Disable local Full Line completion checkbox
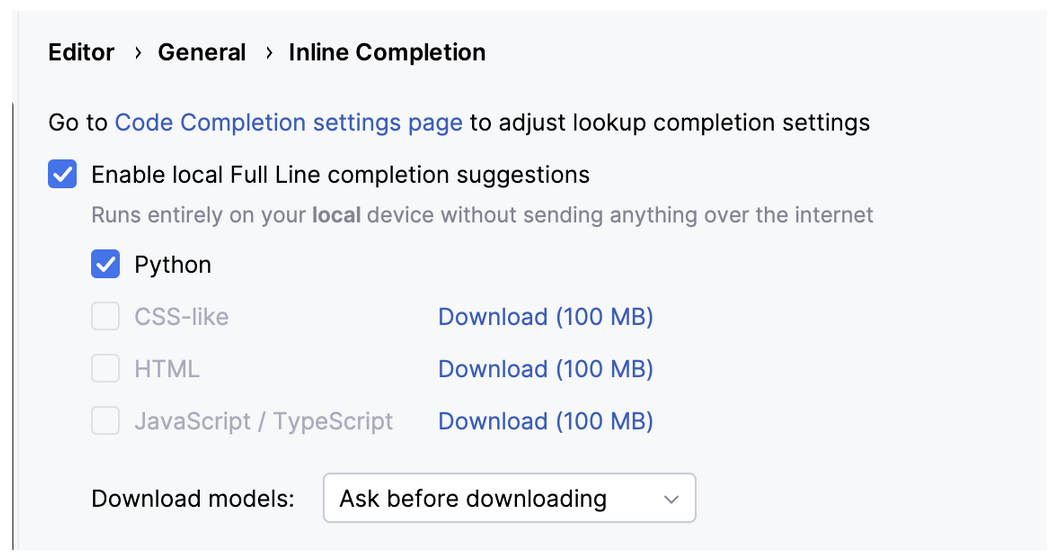 click(x=62, y=175)
